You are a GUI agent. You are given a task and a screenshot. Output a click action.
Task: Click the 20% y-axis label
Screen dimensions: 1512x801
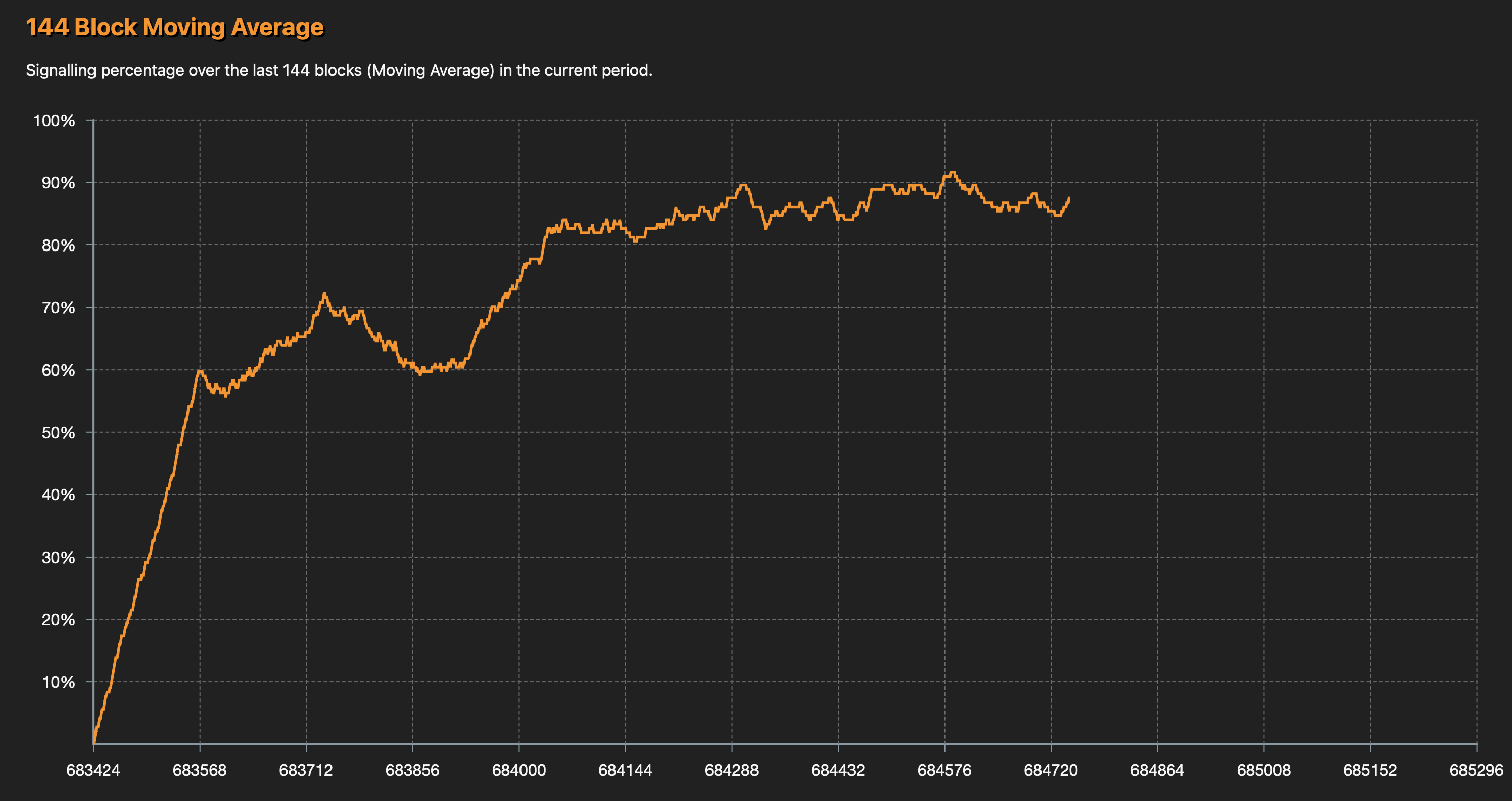[58, 620]
